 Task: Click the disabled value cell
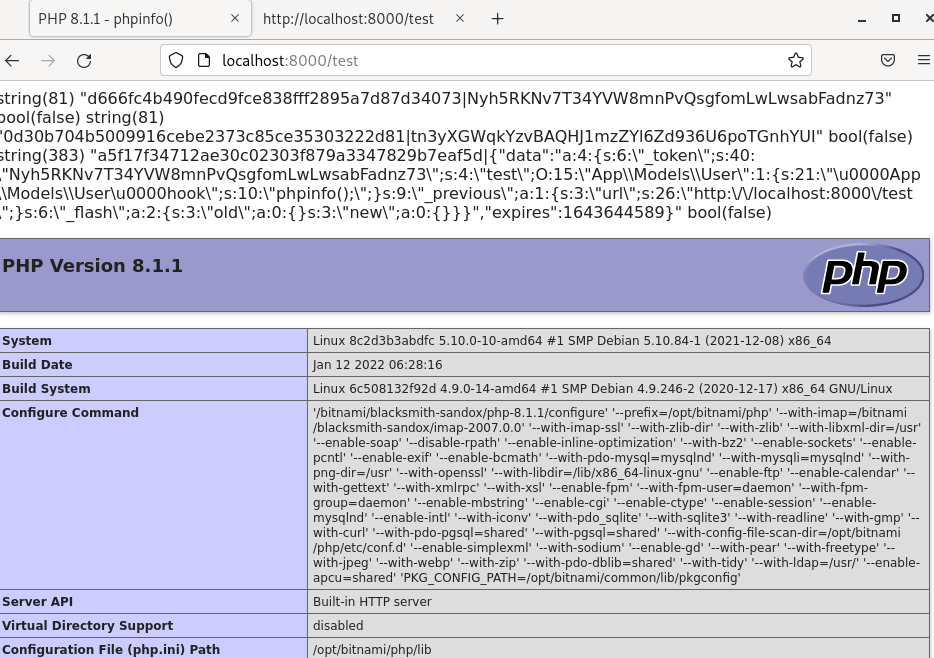click(618, 625)
